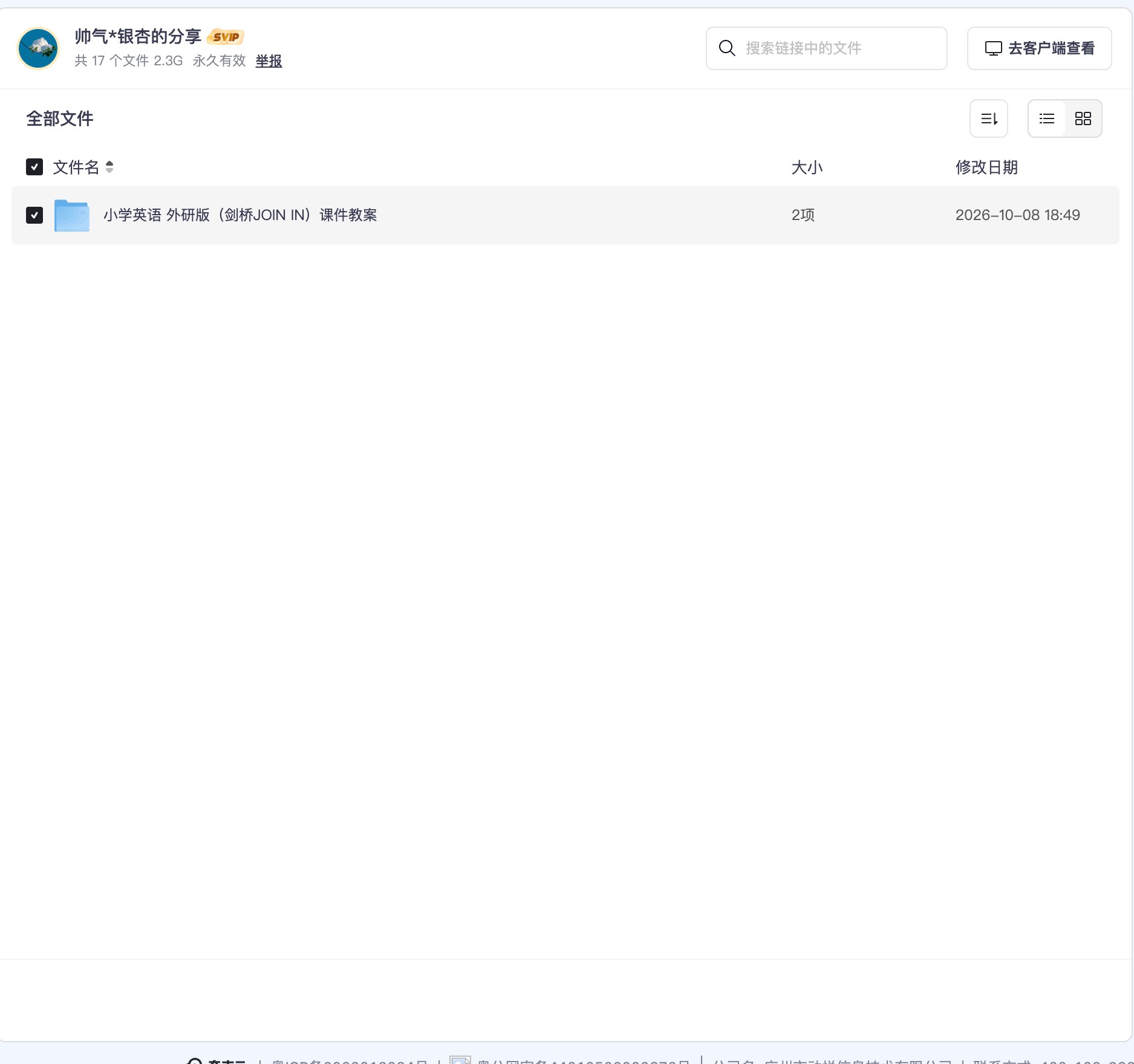Click the 大小 column header
Screen dimensions: 1134x1064
(807, 167)
